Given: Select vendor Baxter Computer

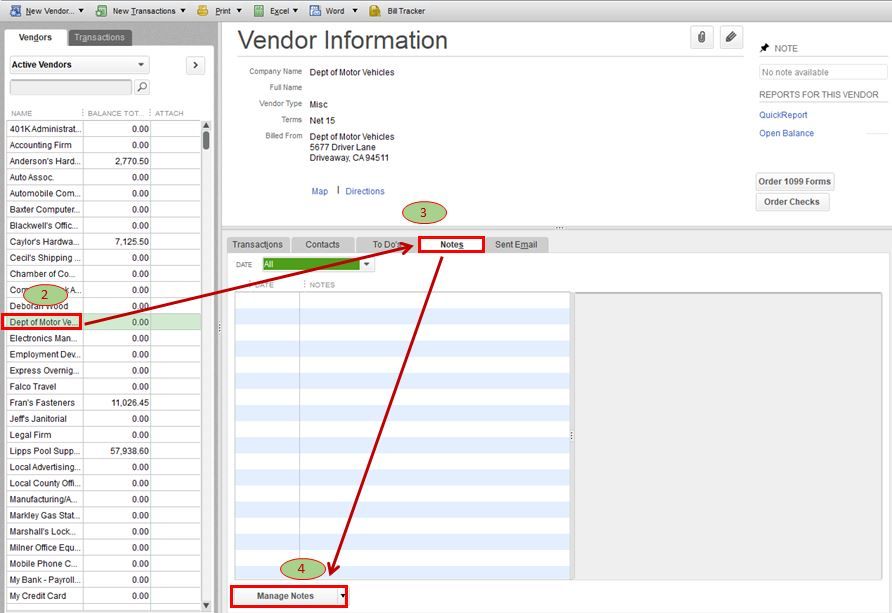Looking at the screenshot, I should click(x=46, y=210).
